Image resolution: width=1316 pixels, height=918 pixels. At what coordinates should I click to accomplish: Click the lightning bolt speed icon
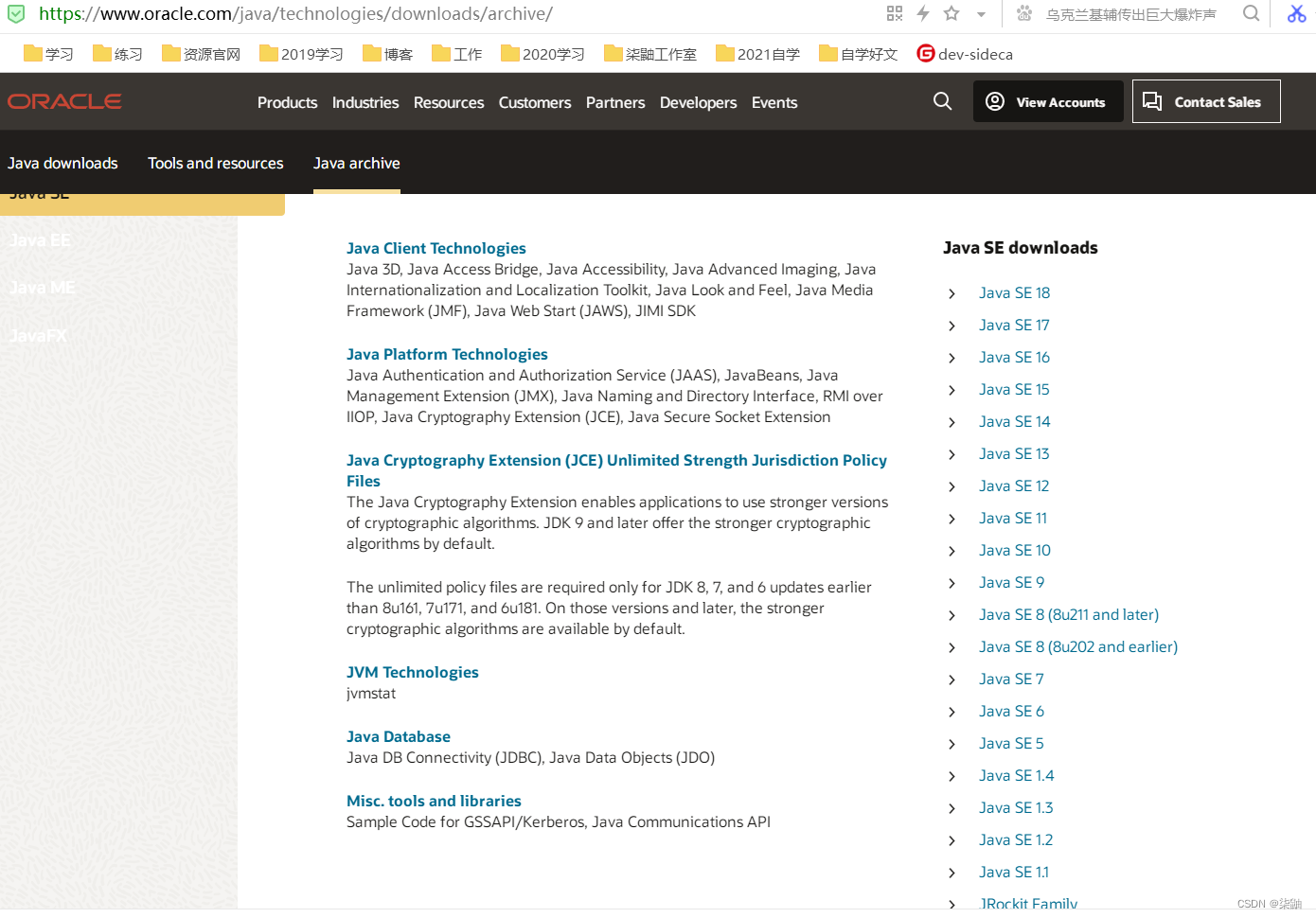[923, 13]
